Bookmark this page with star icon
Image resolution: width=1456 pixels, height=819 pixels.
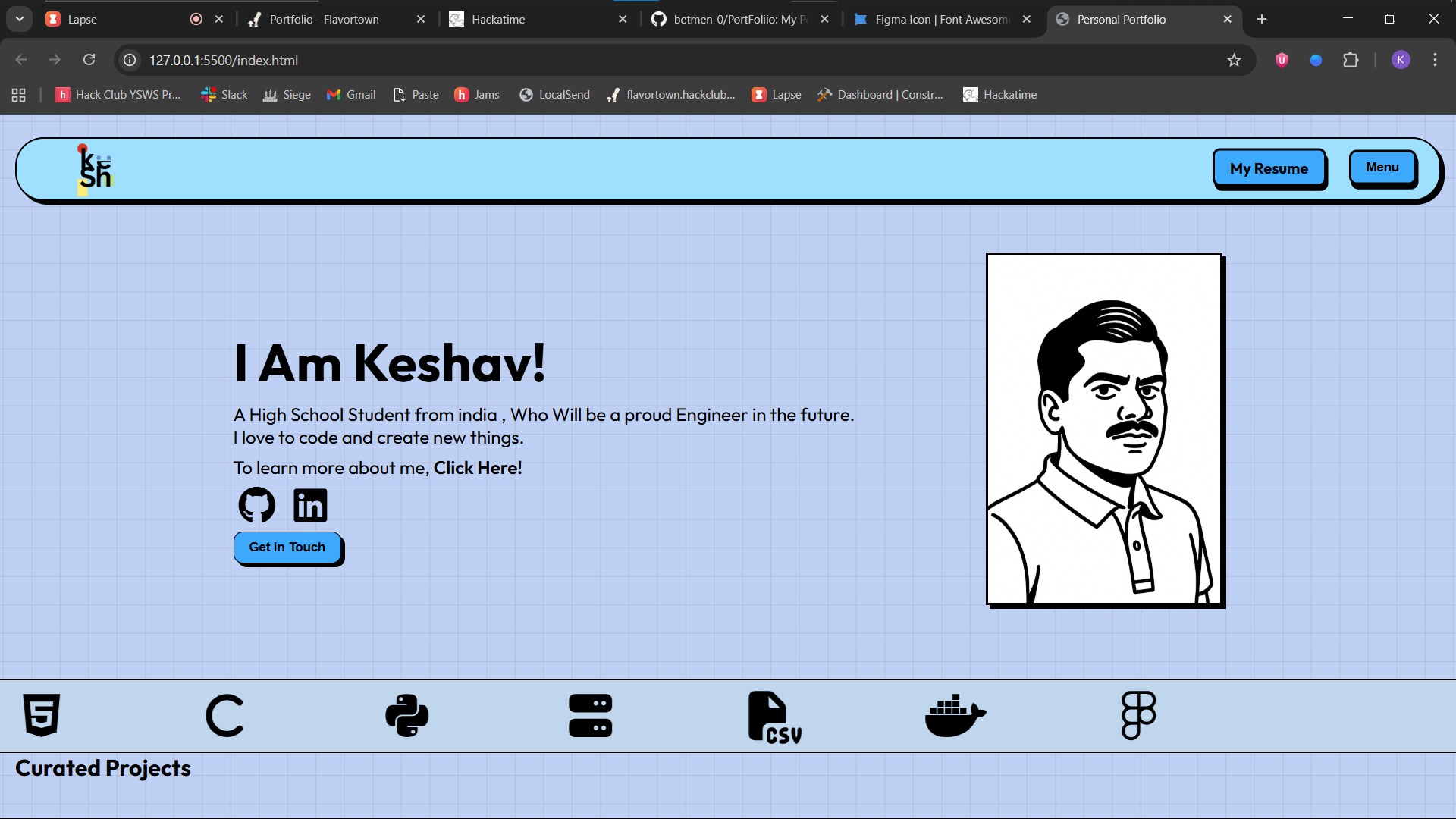click(1234, 60)
